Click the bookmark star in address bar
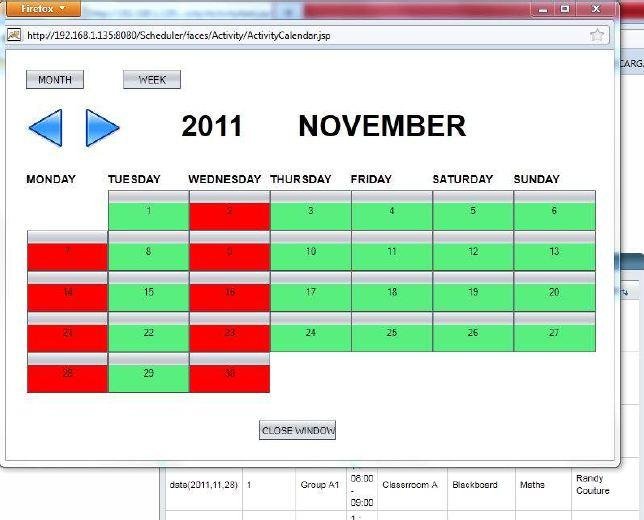 [x=597, y=35]
